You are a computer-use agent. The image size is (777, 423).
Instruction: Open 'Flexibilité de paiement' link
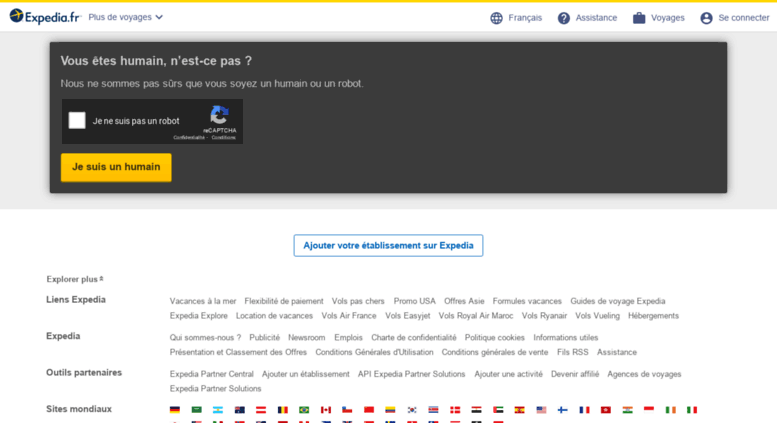(283, 301)
